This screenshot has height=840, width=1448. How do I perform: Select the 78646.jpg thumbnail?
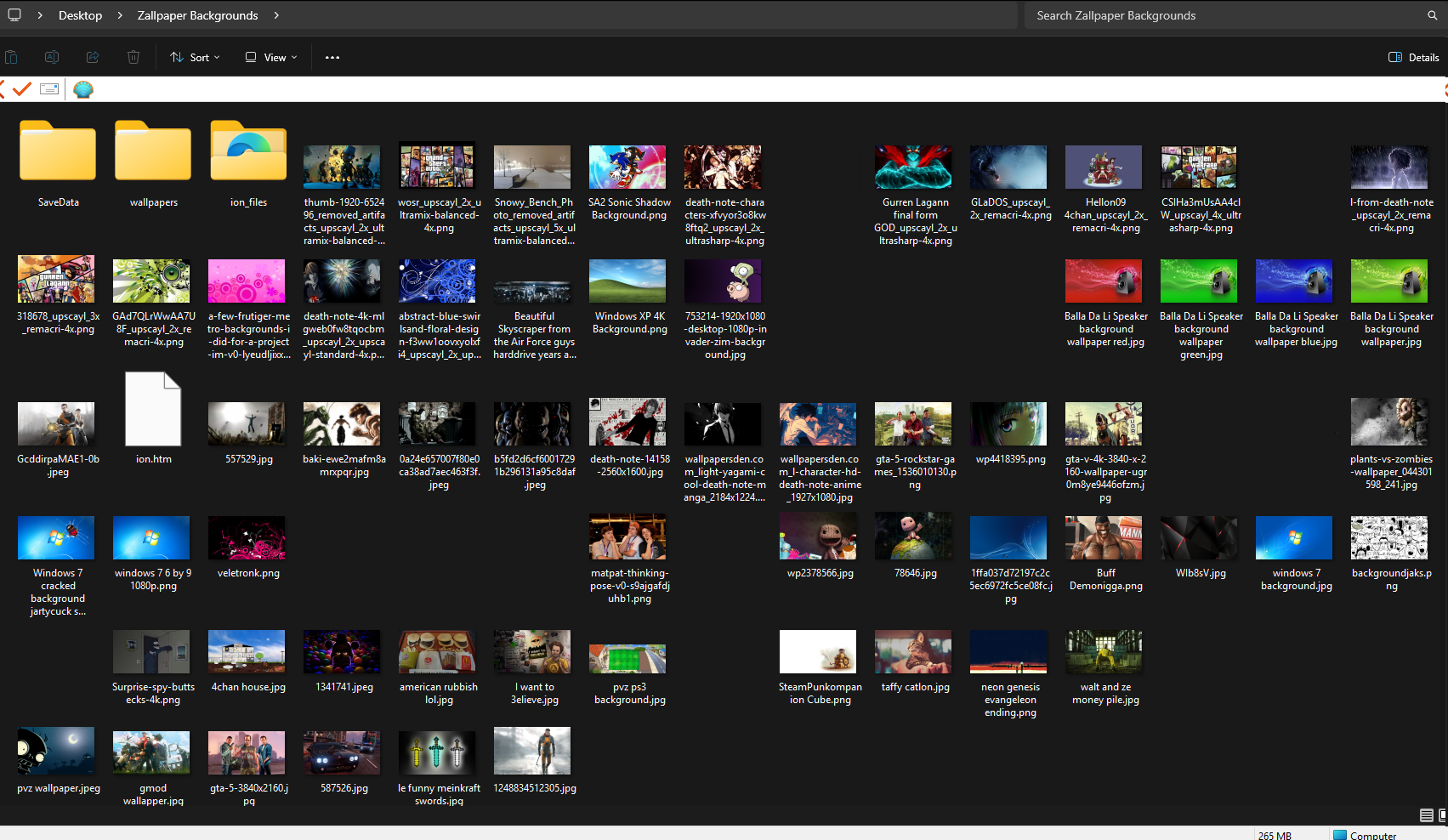pos(913,536)
